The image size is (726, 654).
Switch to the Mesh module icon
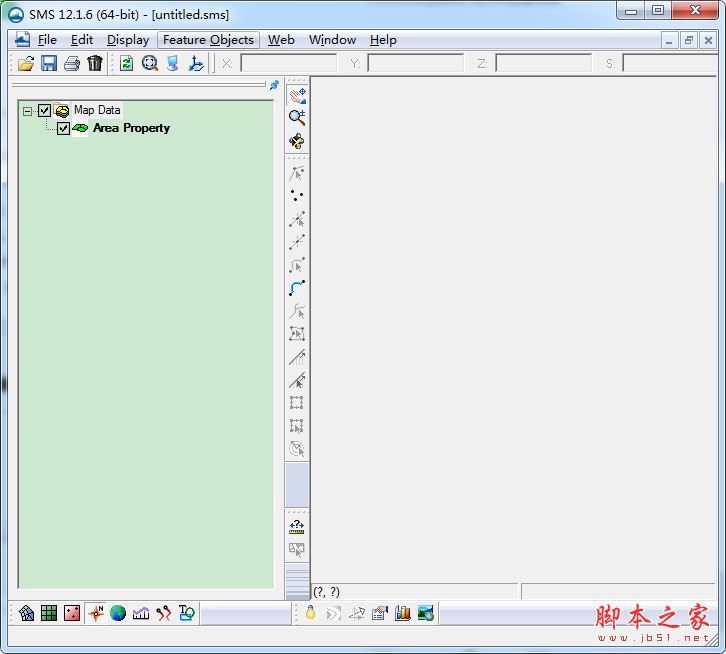(26, 613)
